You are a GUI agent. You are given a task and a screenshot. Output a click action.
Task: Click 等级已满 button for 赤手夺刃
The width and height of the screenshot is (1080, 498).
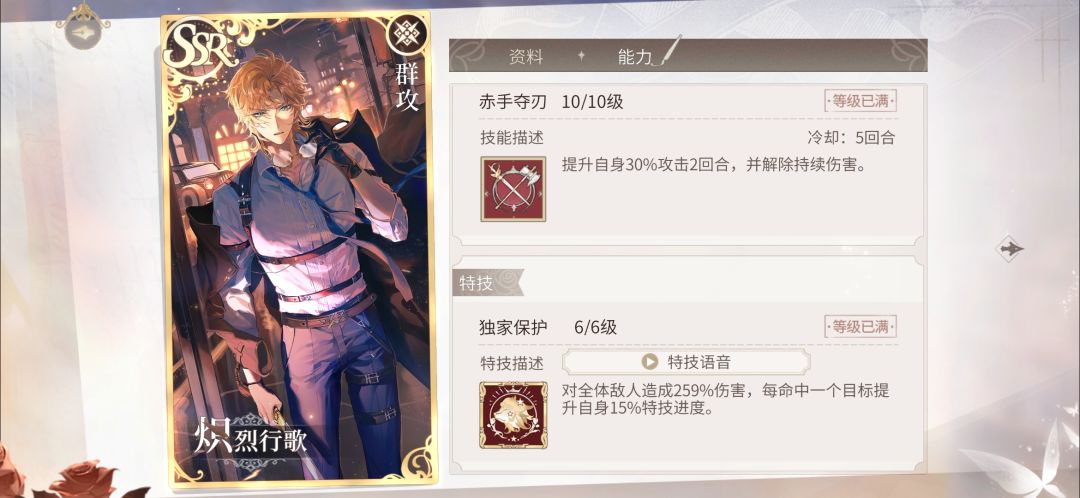coord(860,101)
